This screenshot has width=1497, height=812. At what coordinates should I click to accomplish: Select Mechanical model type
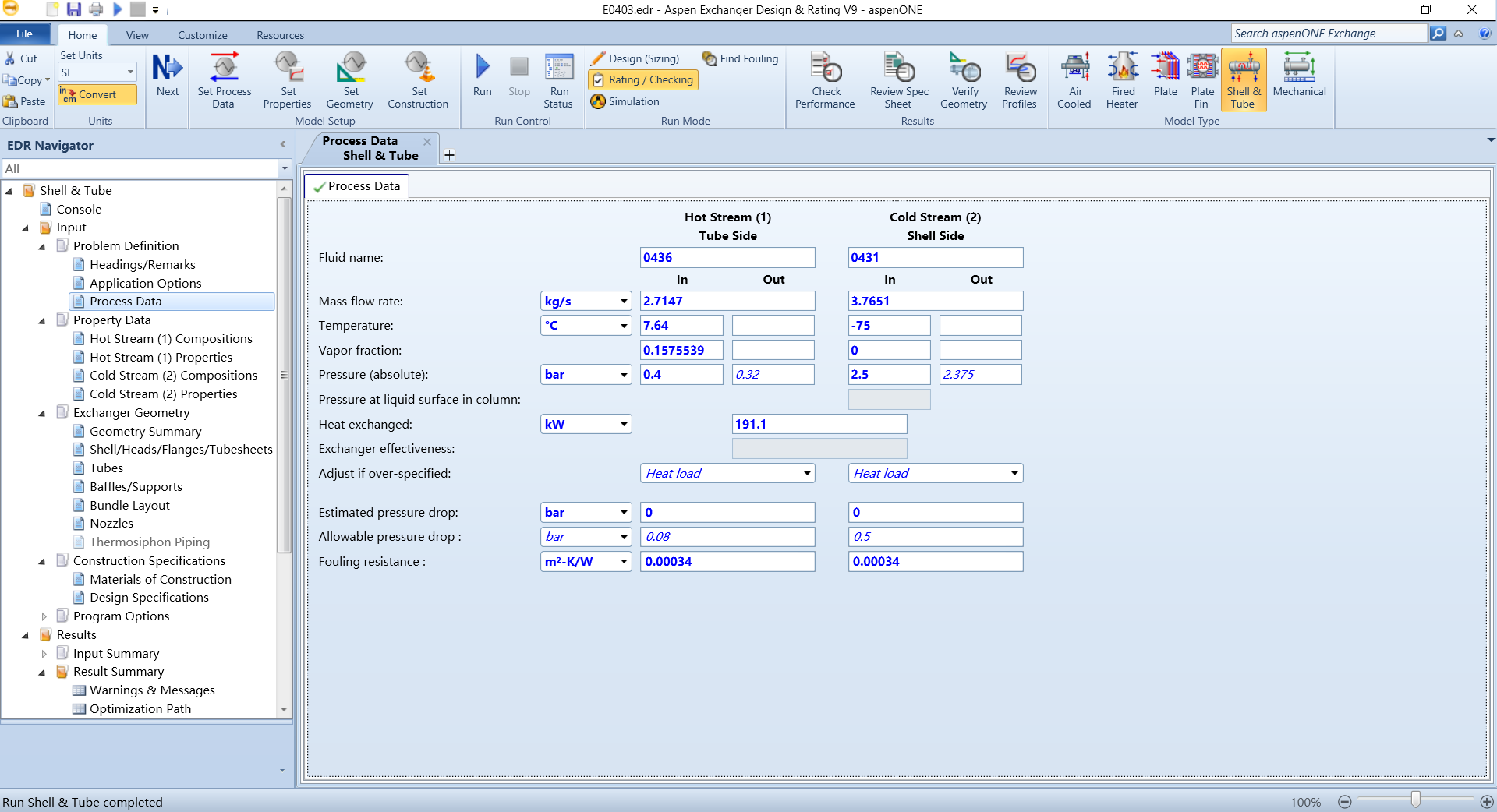[1299, 75]
